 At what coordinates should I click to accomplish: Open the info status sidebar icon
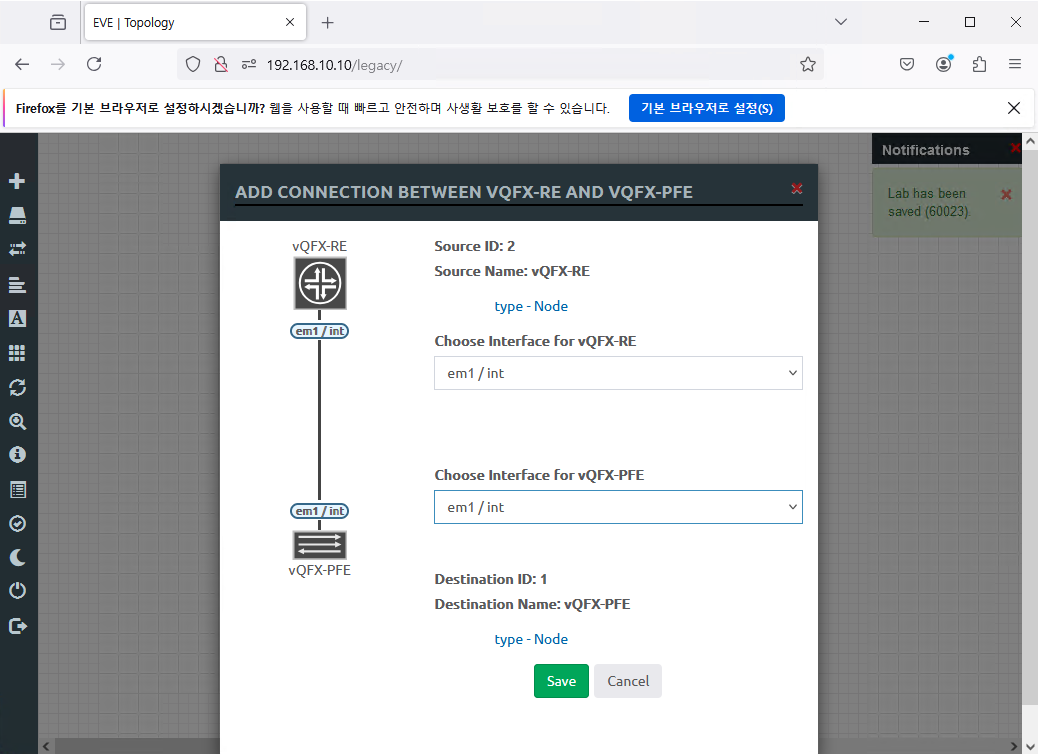pyautogui.click(x=17, y=455)
